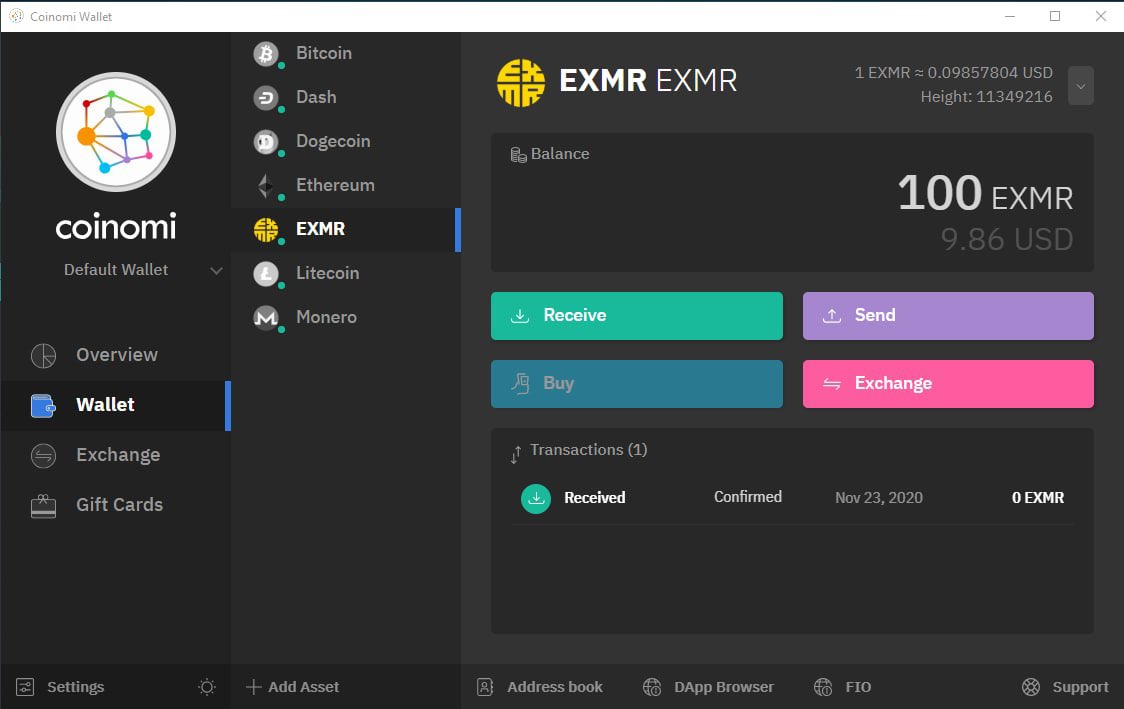Select Dogecoin in the asset list

pyautogui.click(x=346, y=142)
